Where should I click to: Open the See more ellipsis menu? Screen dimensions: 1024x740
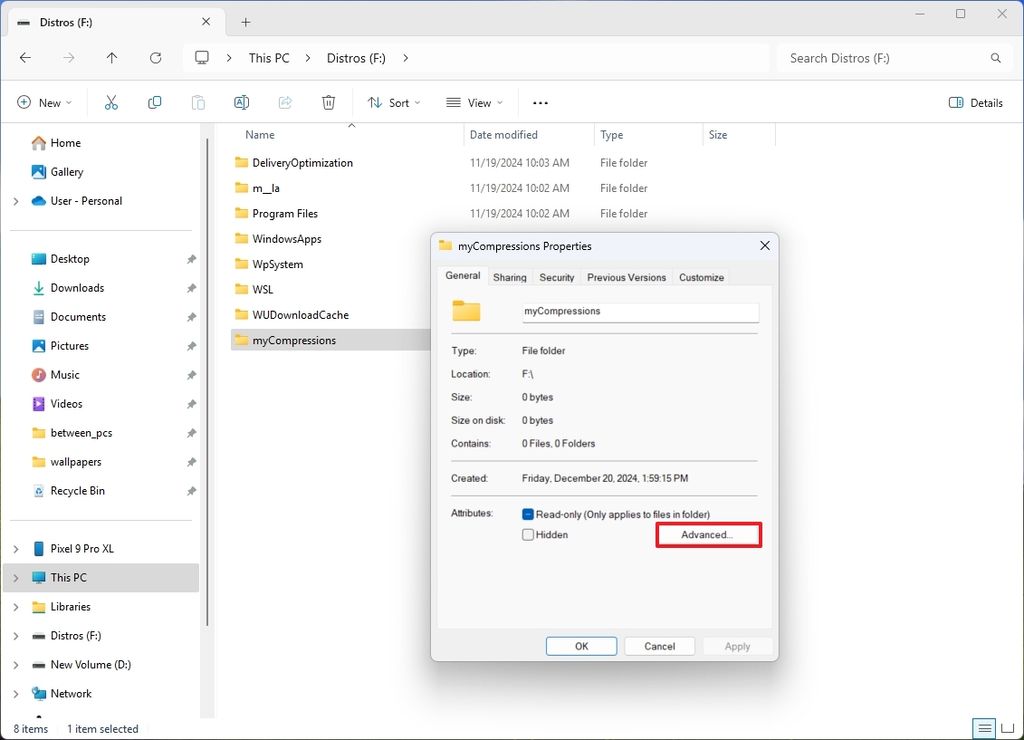point(540,102)
